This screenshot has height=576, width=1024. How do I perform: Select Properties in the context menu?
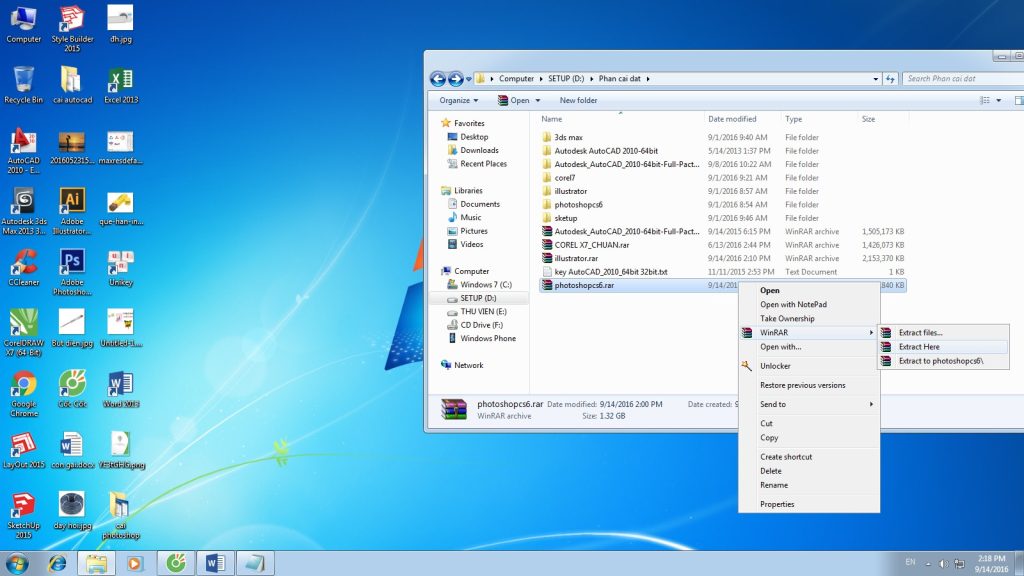[x=777, y=504]
